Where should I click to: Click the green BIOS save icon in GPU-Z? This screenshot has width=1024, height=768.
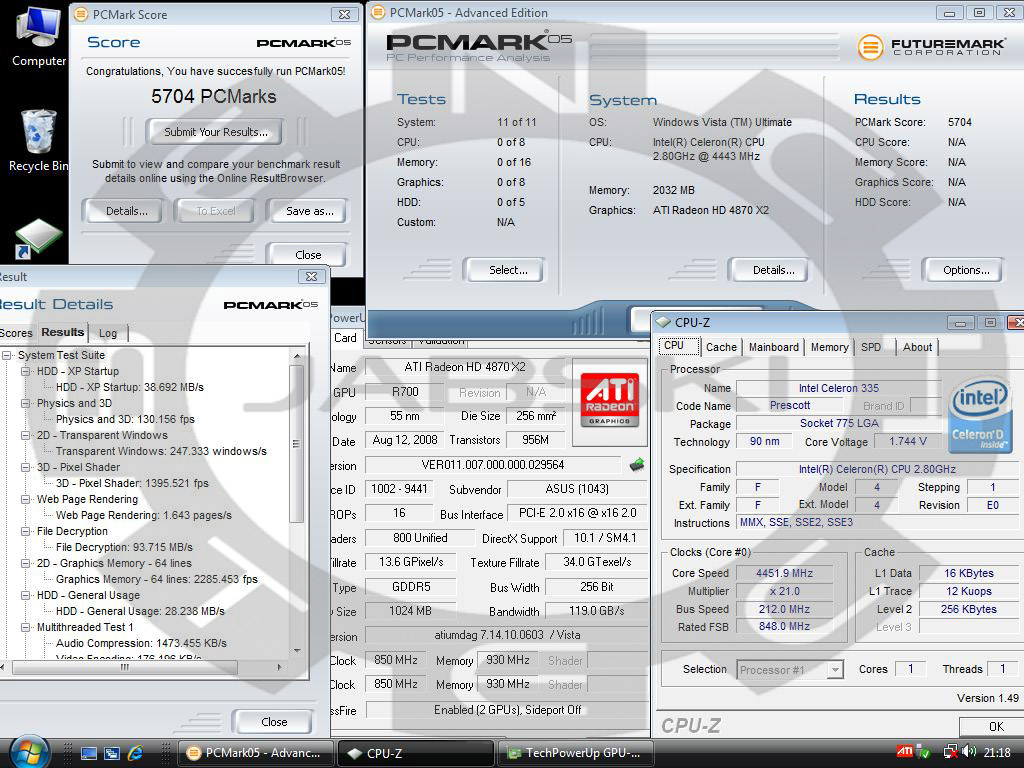[x=637, y=465]
